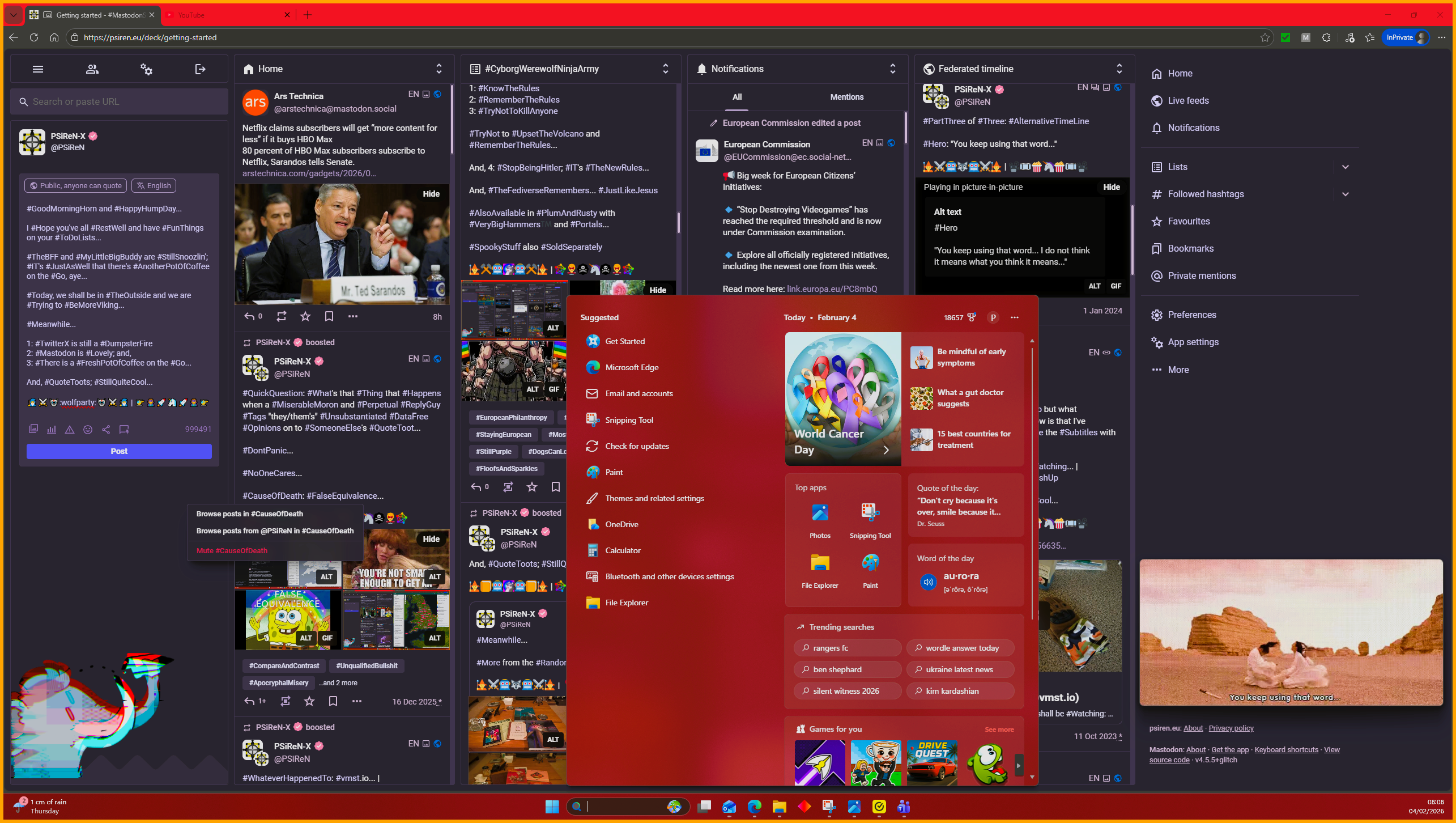The height and width of the screenshot is (823, 1456).
Task: Toggle the Public, anyone can quote setting
Action: click(x=75, y=185)
